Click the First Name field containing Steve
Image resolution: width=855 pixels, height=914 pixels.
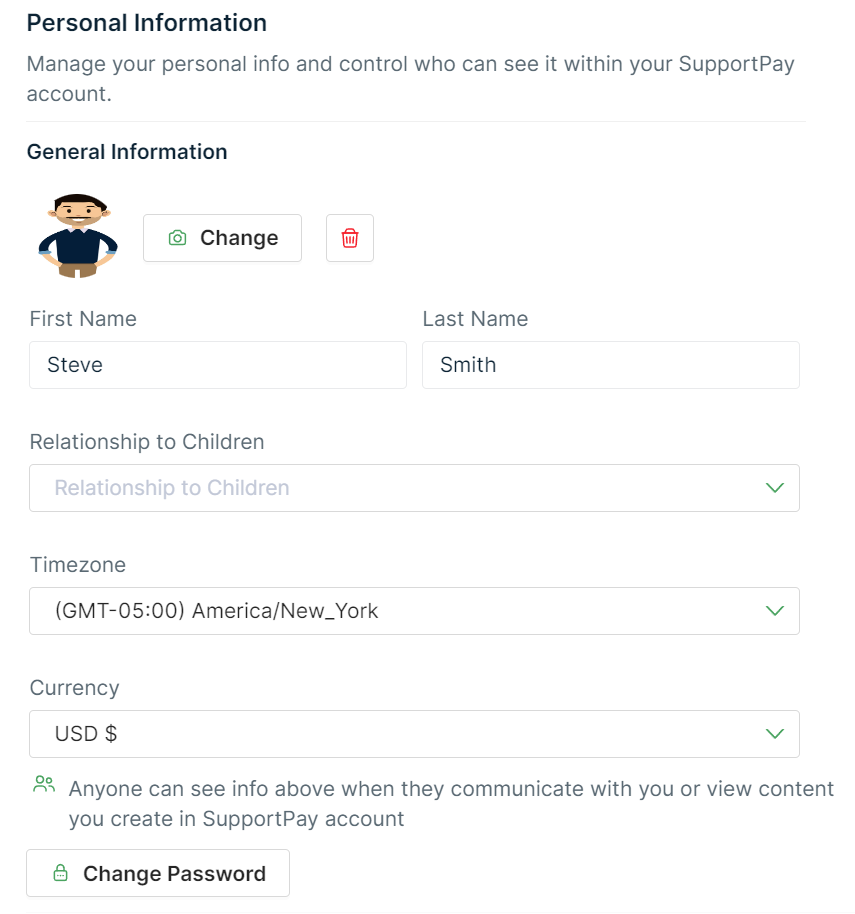(x=218, y=365)
